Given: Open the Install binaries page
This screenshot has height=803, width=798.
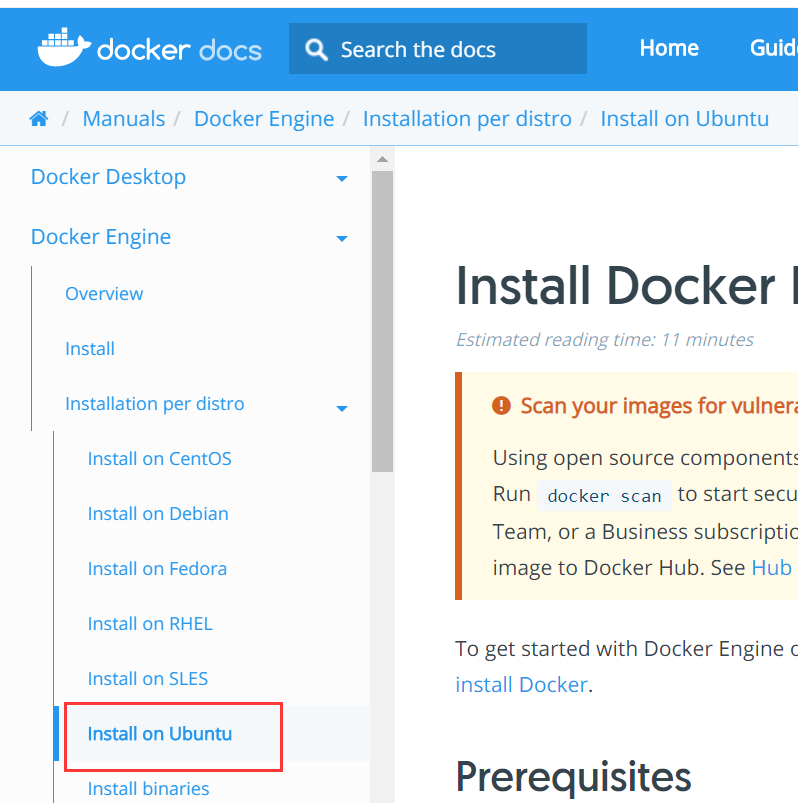Looking at the screenshot, I should pyautogui.click(x=148, y=788).
